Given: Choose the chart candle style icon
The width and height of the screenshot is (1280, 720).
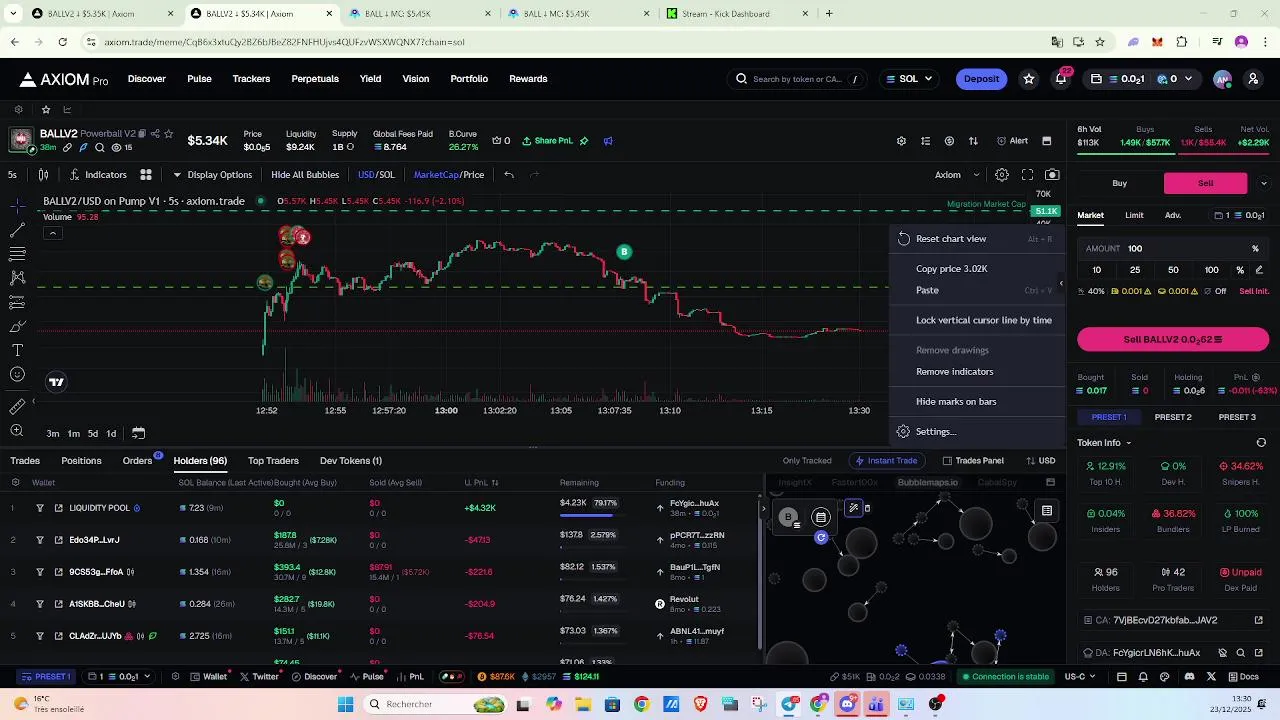Looking at the screenshot, I should tap(43, 175).
